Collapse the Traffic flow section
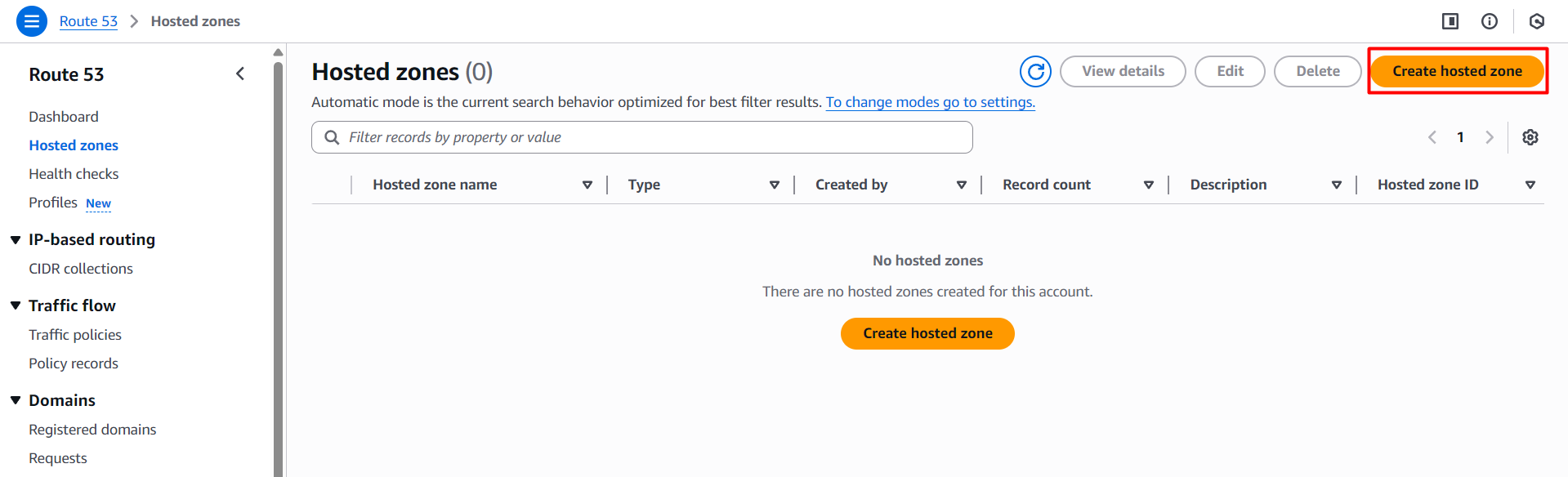The height and width of the screenshot is (477, 1568). 16,305
